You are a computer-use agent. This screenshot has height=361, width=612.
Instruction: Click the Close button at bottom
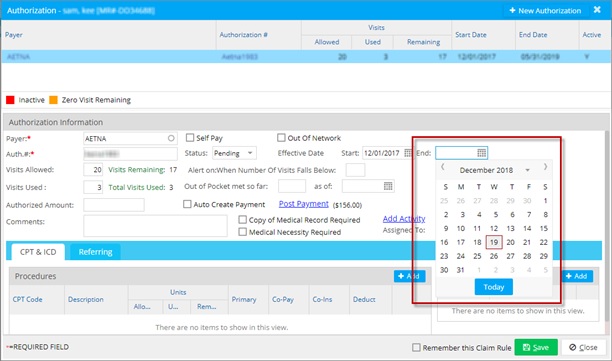click(x=583, y=347)
